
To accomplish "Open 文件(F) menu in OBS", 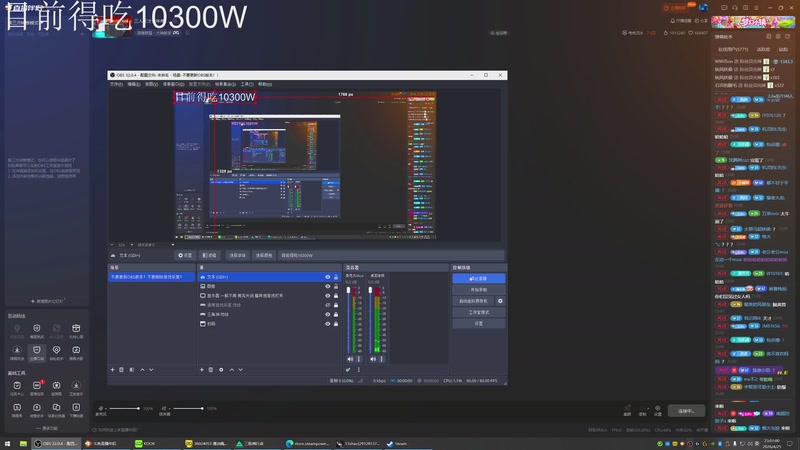I will (x=116, y=84).
